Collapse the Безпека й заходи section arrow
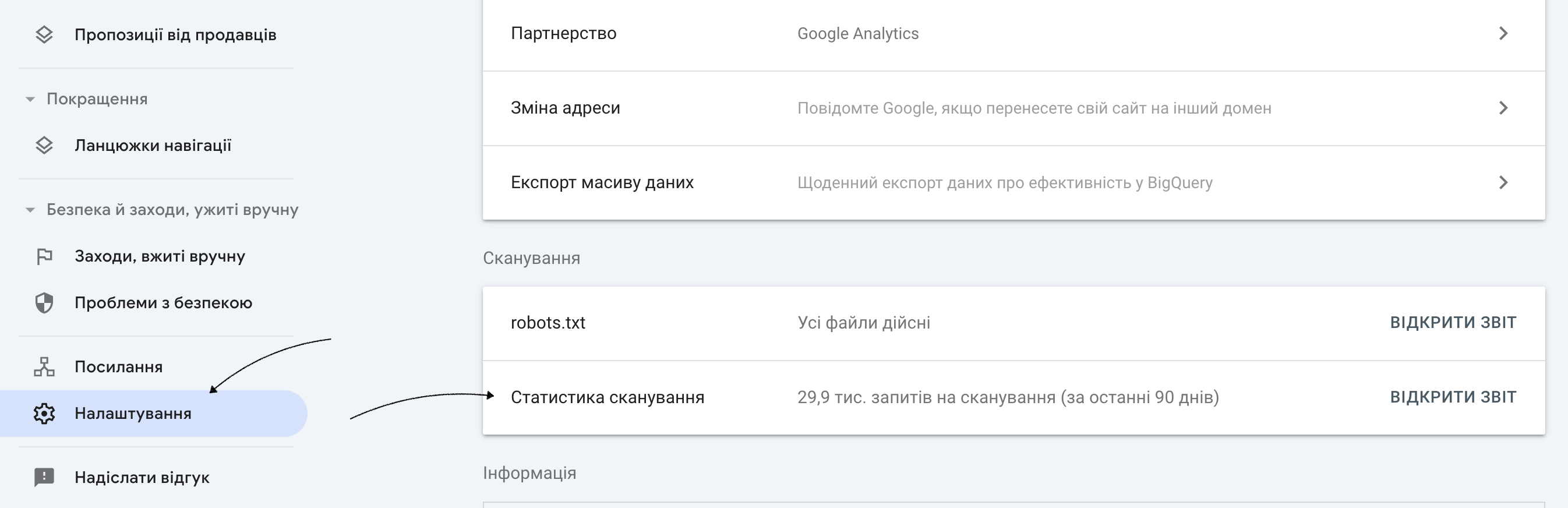This screenshot has width=1568, height=508. tap(30, 210)
